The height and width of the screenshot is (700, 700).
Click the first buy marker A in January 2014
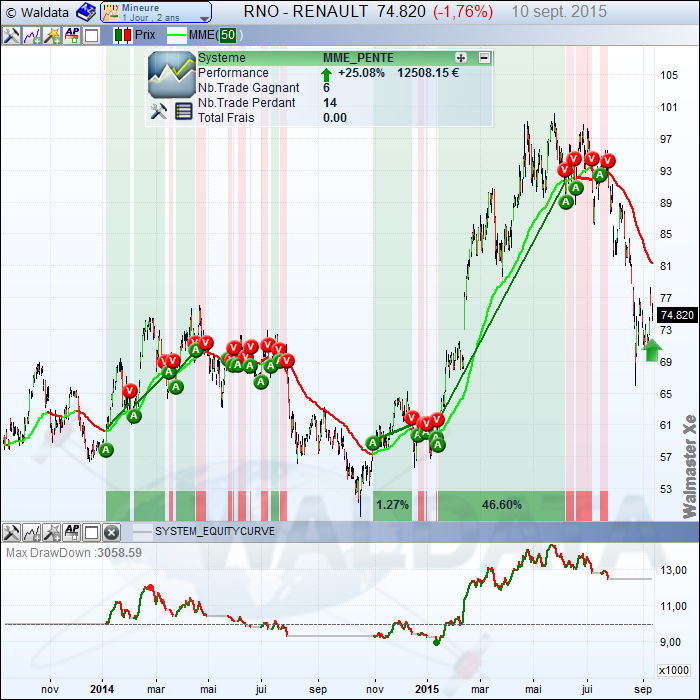tap(106, 450)
